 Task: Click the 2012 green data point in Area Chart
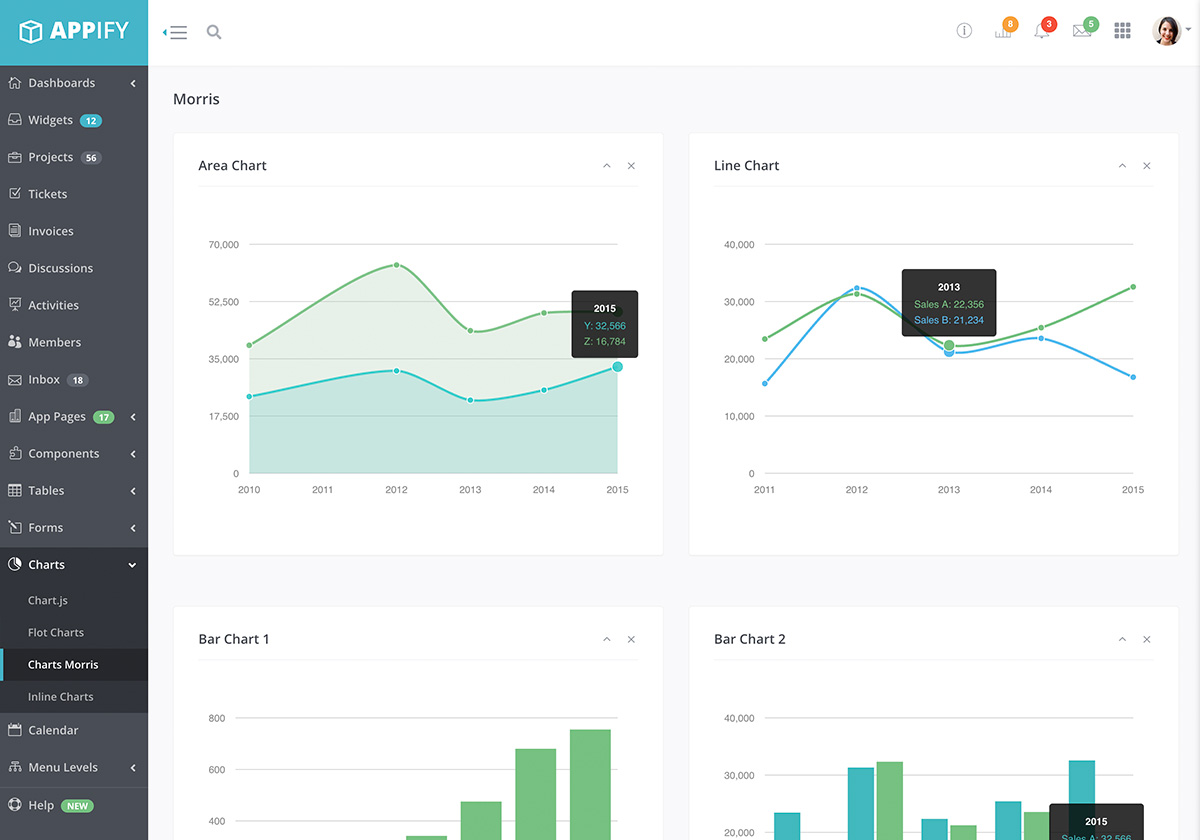397,265
